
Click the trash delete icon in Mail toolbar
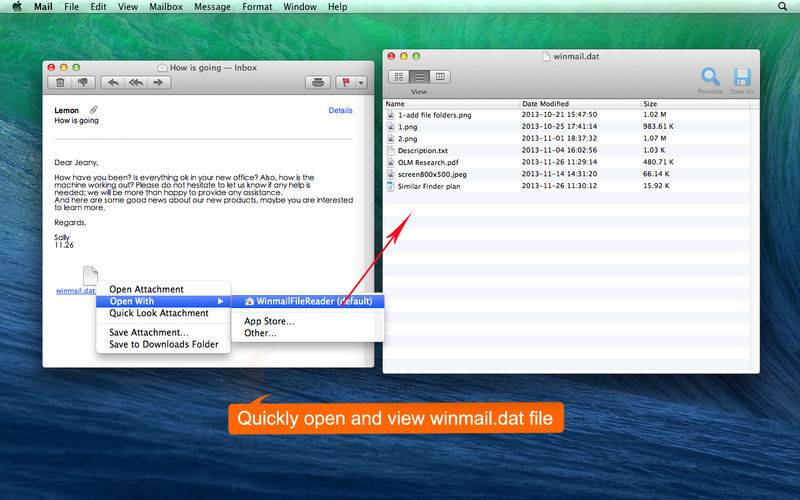point(60,82)
